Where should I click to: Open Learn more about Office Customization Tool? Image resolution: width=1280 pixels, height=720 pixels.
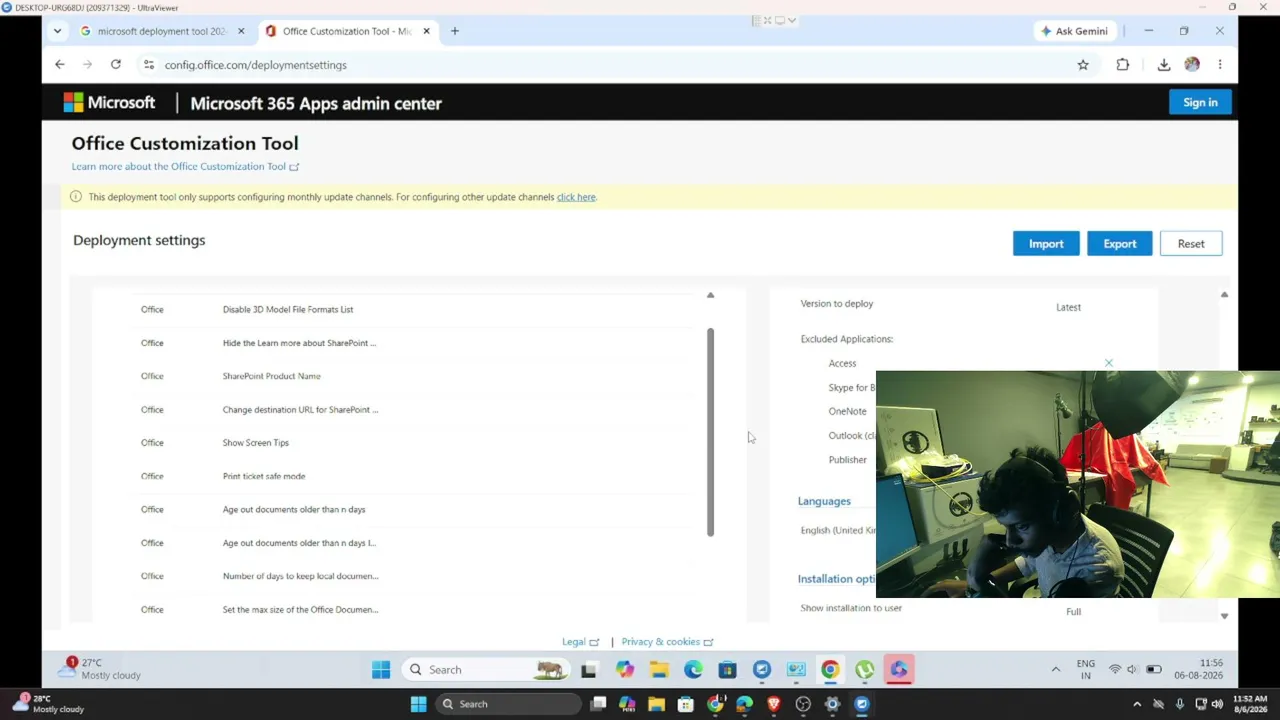point(185,167)
